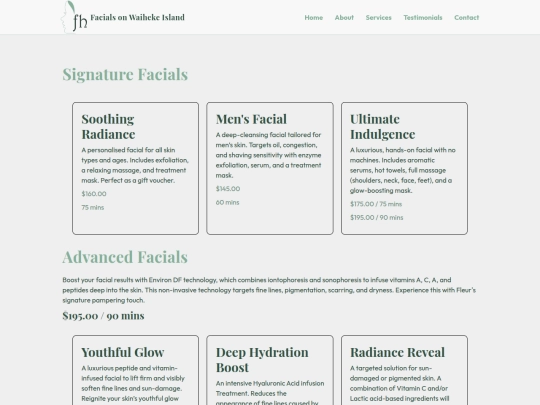
Task: Open the Facials on Waiheke Island site title
Action: click(137, 17)
